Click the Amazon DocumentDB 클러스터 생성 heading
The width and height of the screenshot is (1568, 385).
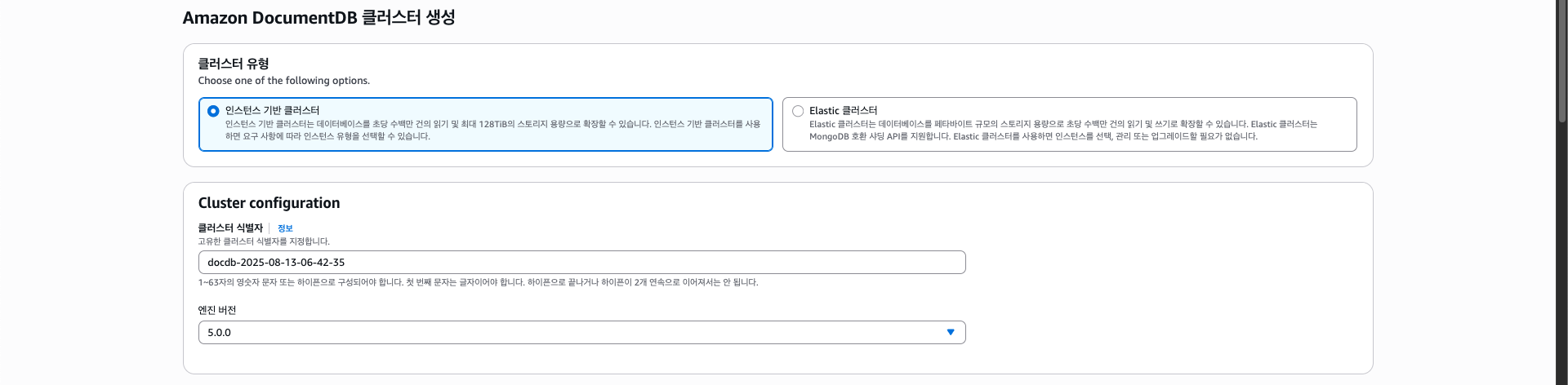tap(318, 17)
